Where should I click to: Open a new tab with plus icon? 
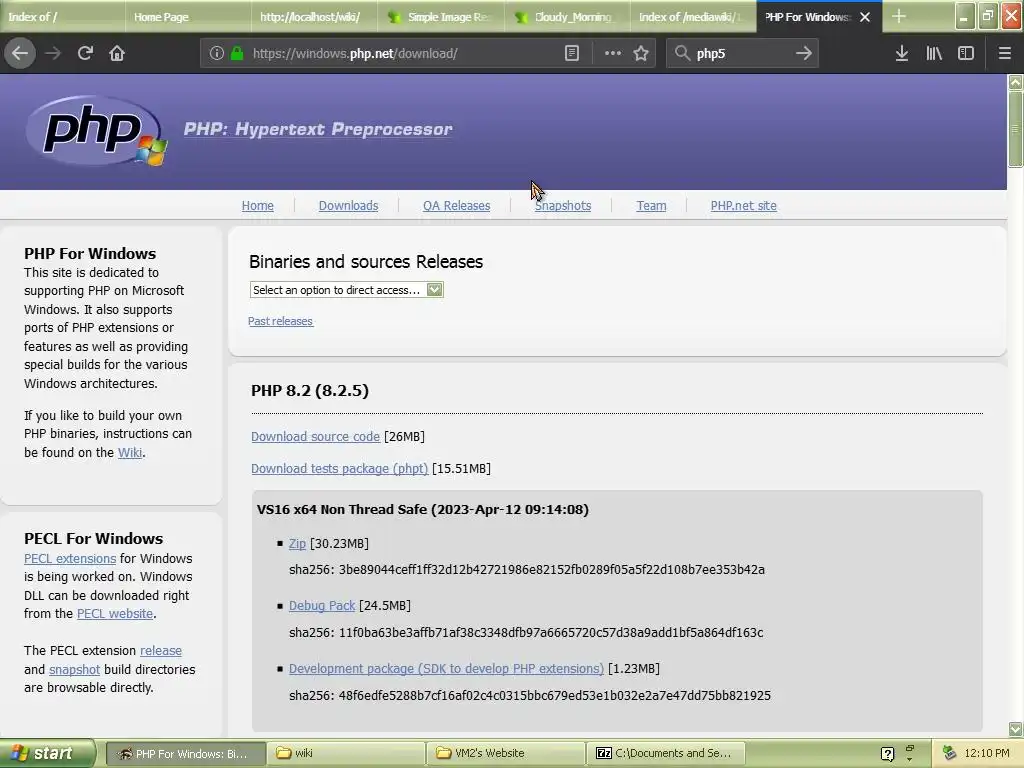click(899, 16)
